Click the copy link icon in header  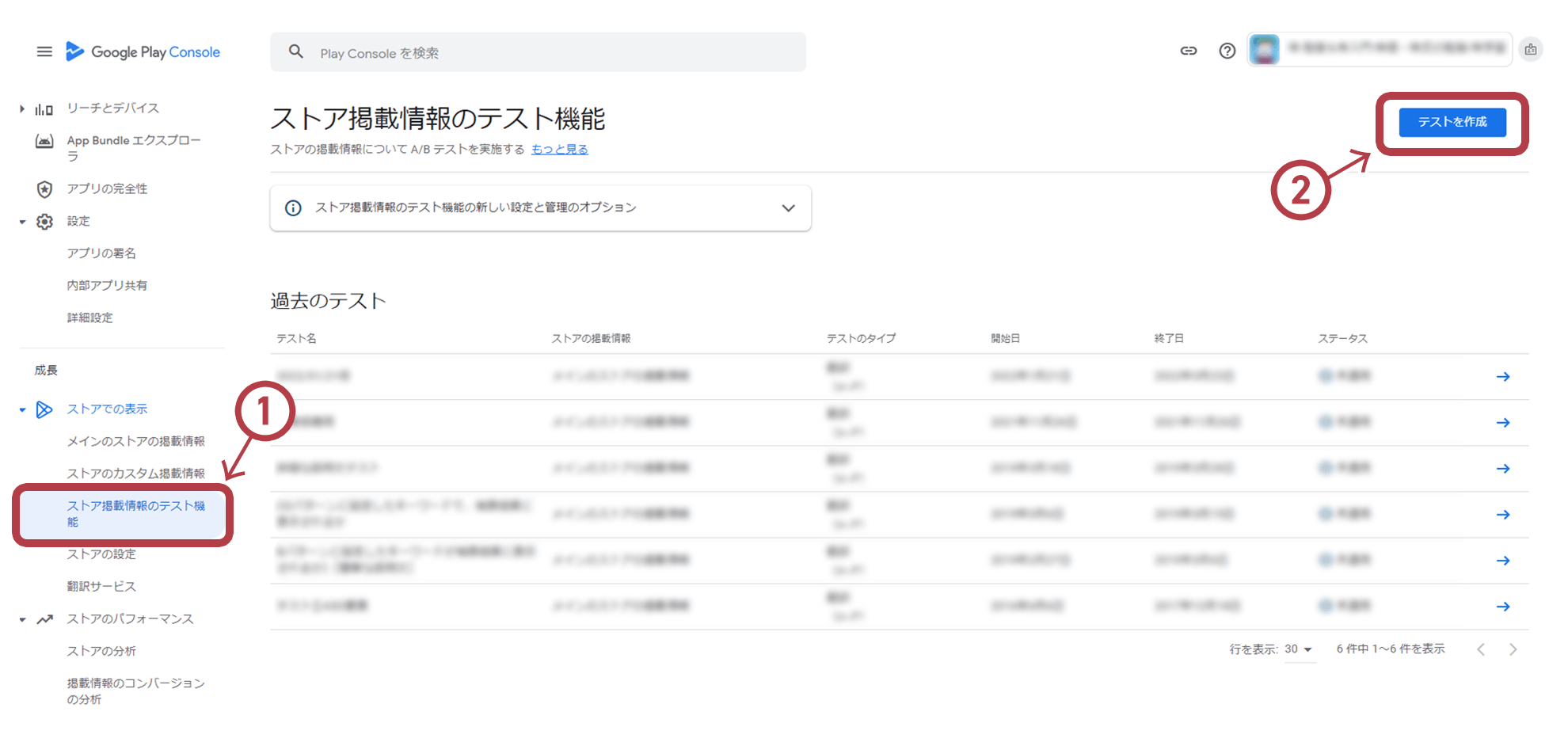pos(1188,51)
